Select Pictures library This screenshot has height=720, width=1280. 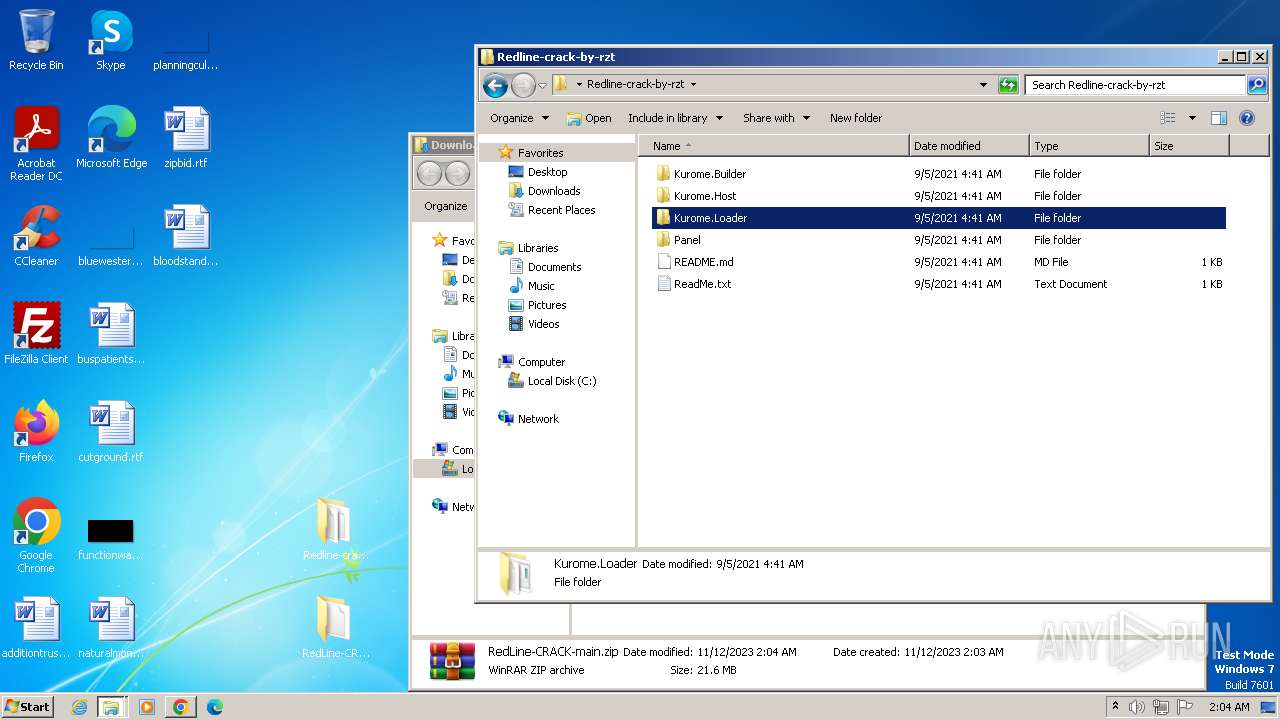547,305
